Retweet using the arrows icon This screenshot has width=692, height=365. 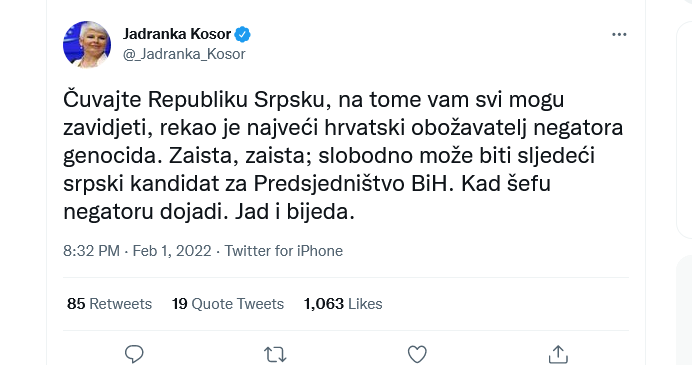(275, 354)
